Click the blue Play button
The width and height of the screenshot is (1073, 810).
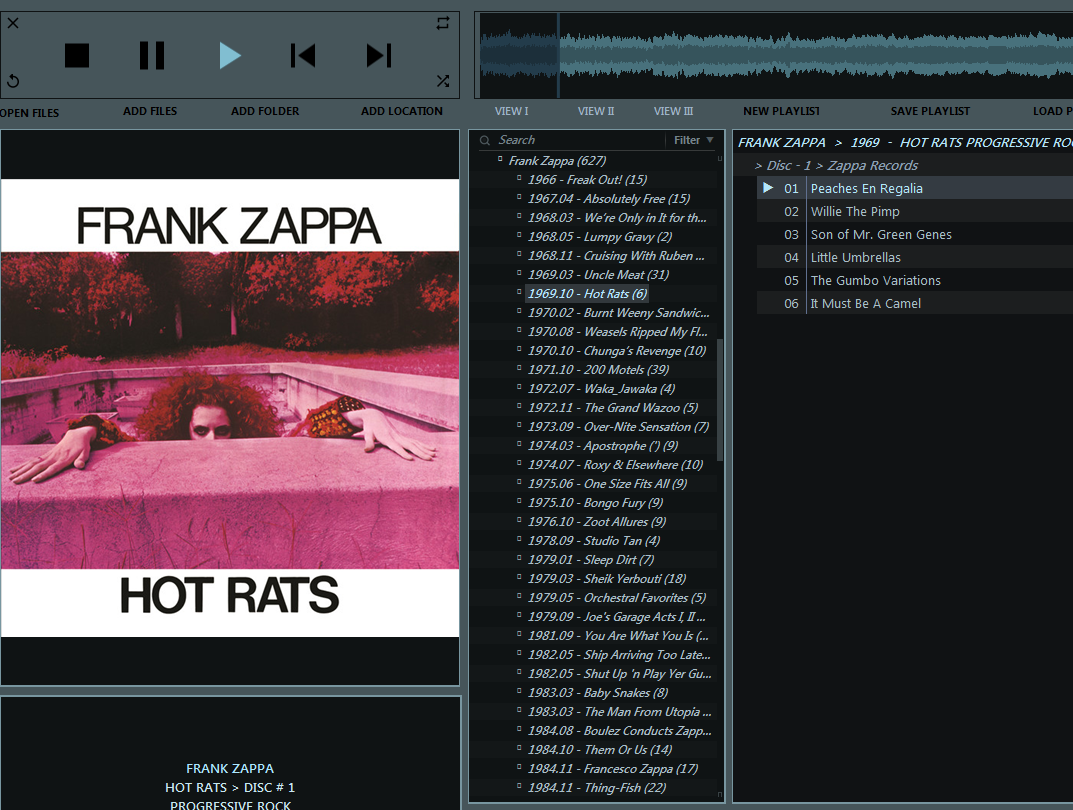click(230, 55)
